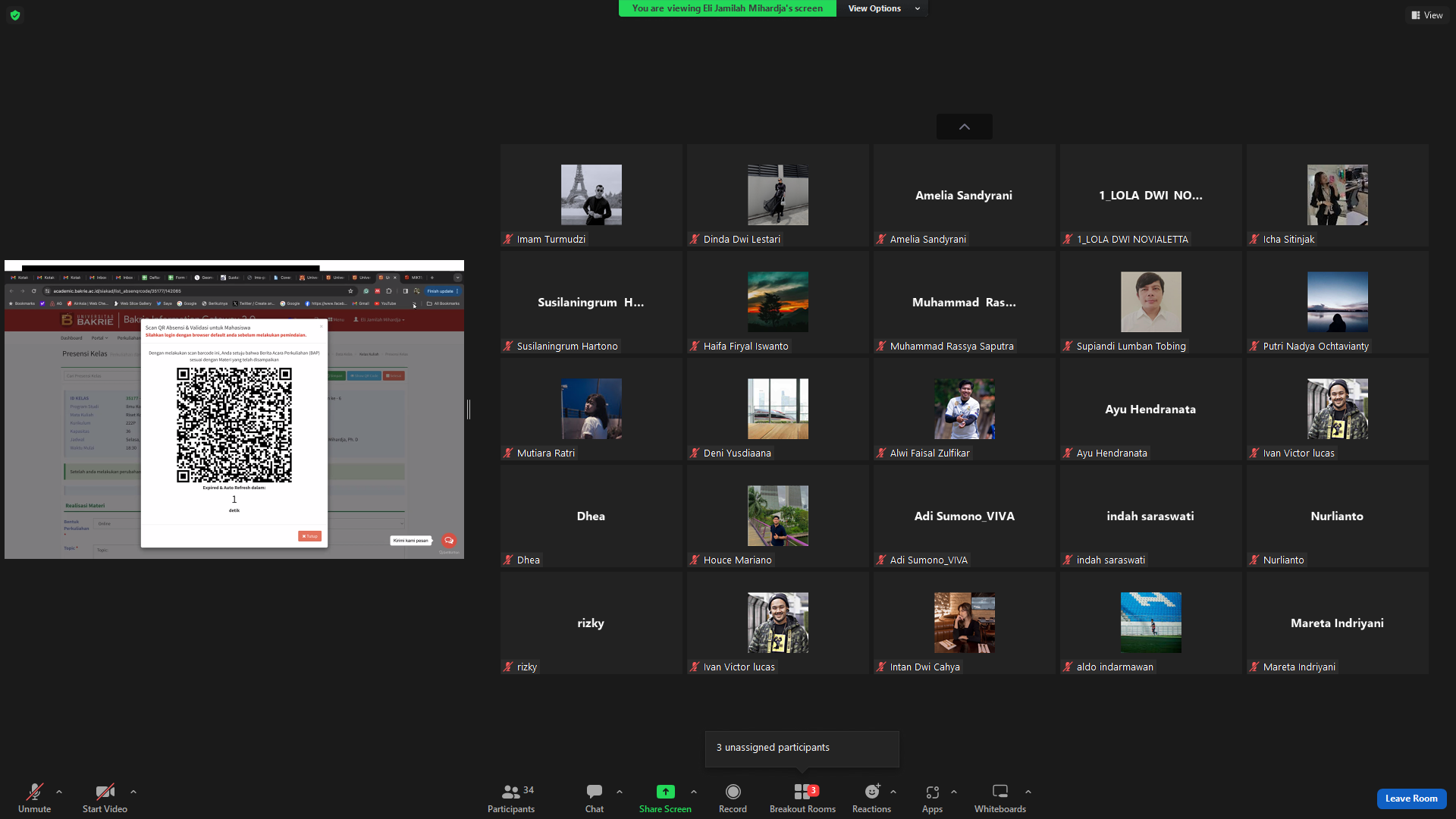Click the Leave Room button
Screen dimensions: 1456x819
(1411, 799)
